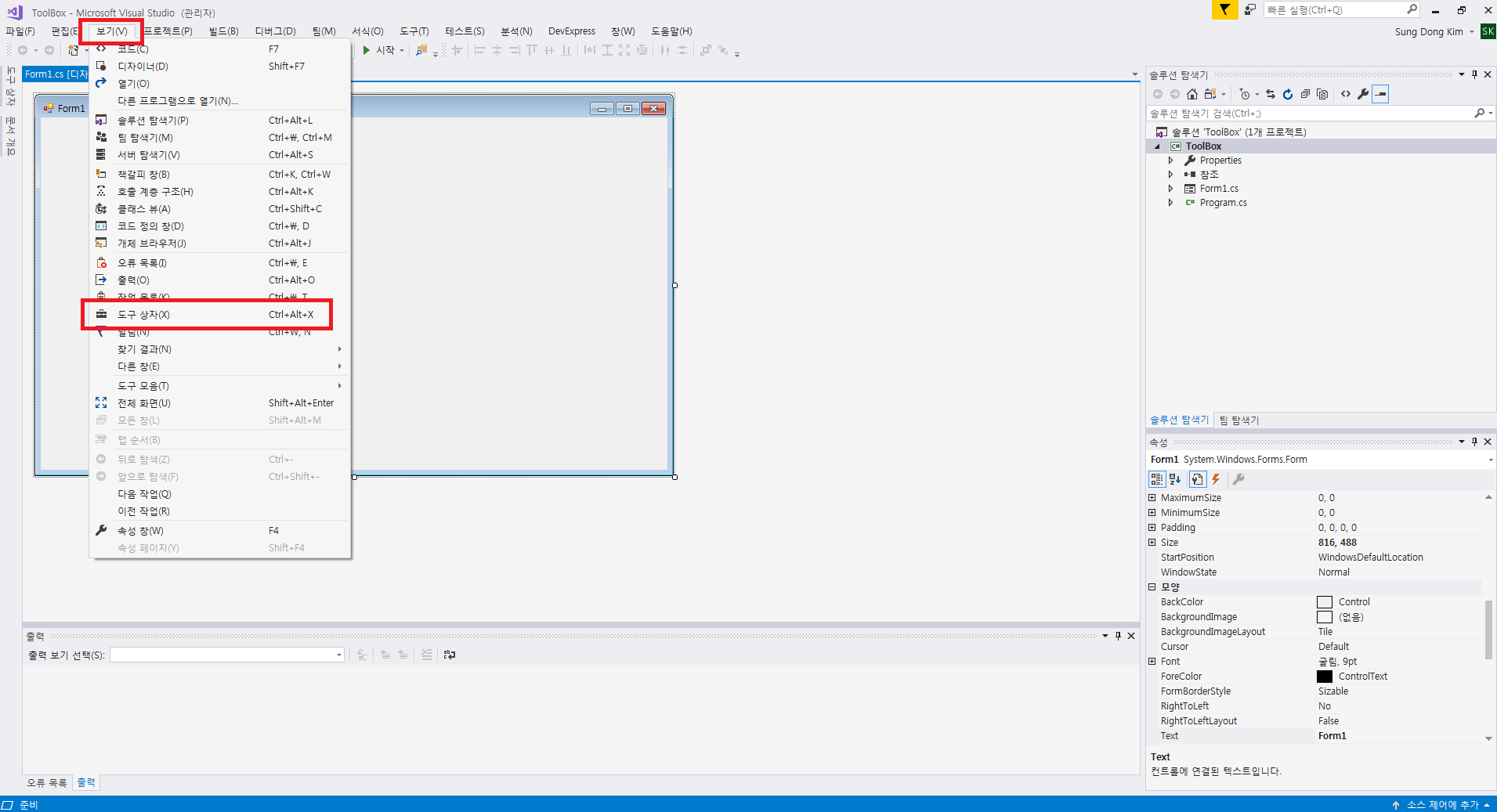This screenshot has width=1497, height=812.
Task: Choose 오류 목록(I) in the View menu
Action: coord(220,263)
